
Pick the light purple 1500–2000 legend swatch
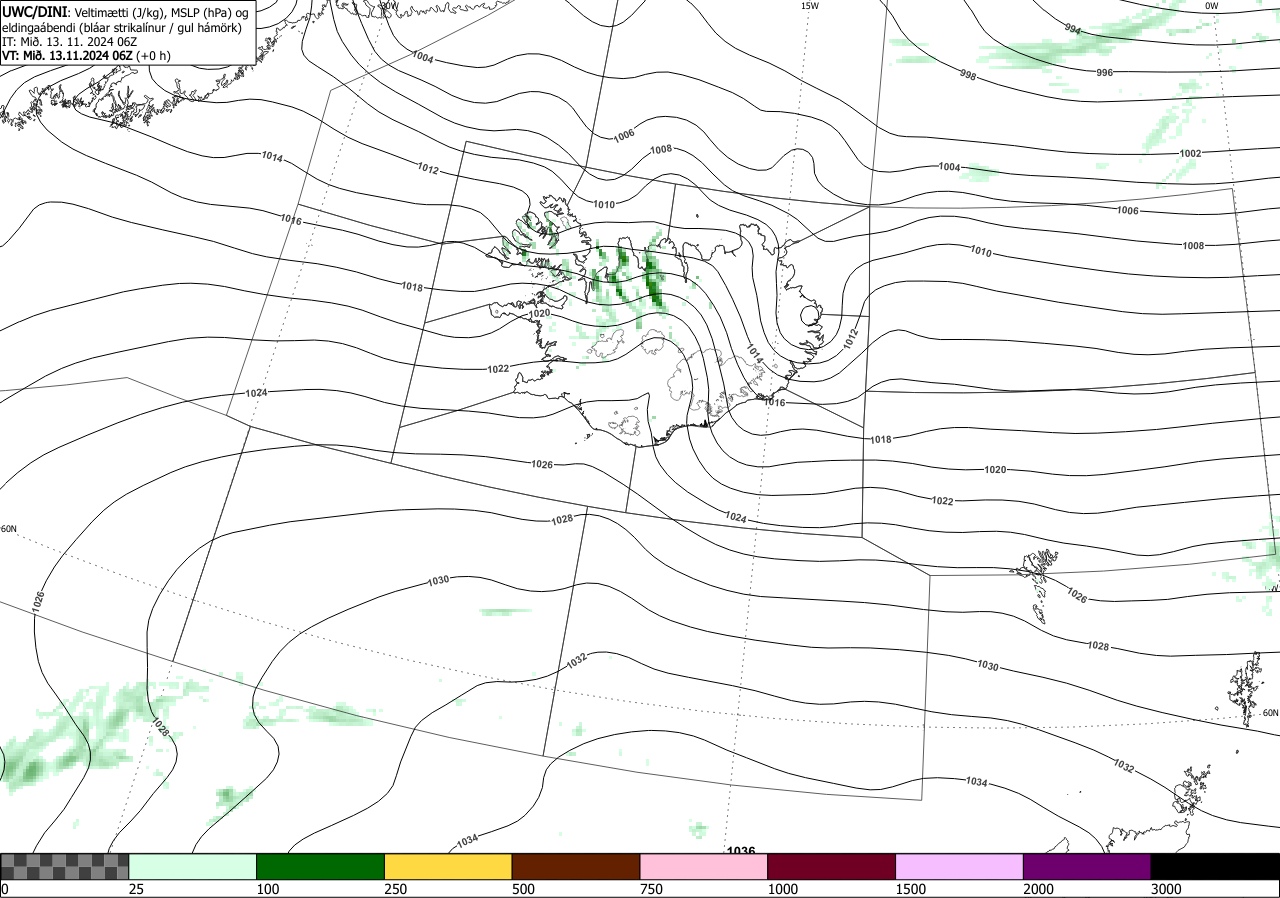[x=960, y=866]
